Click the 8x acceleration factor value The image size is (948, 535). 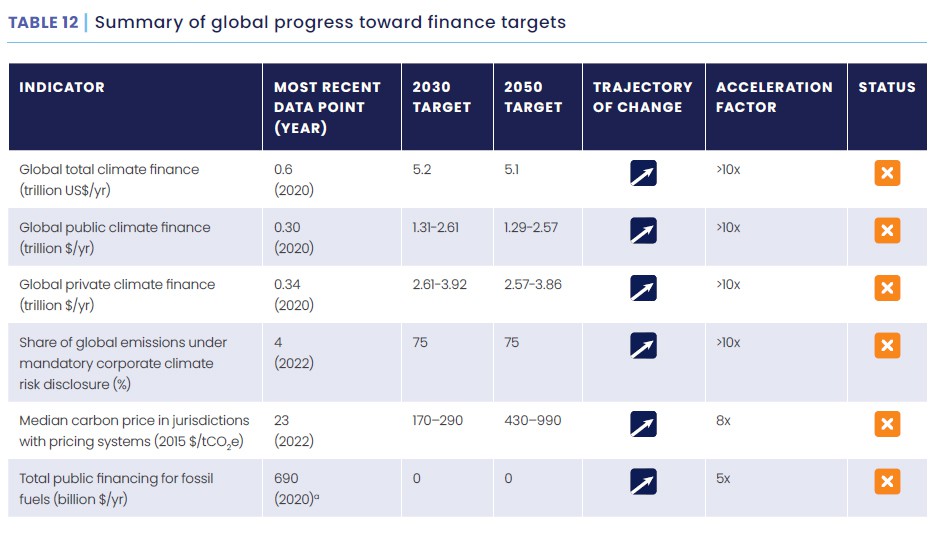723,420
